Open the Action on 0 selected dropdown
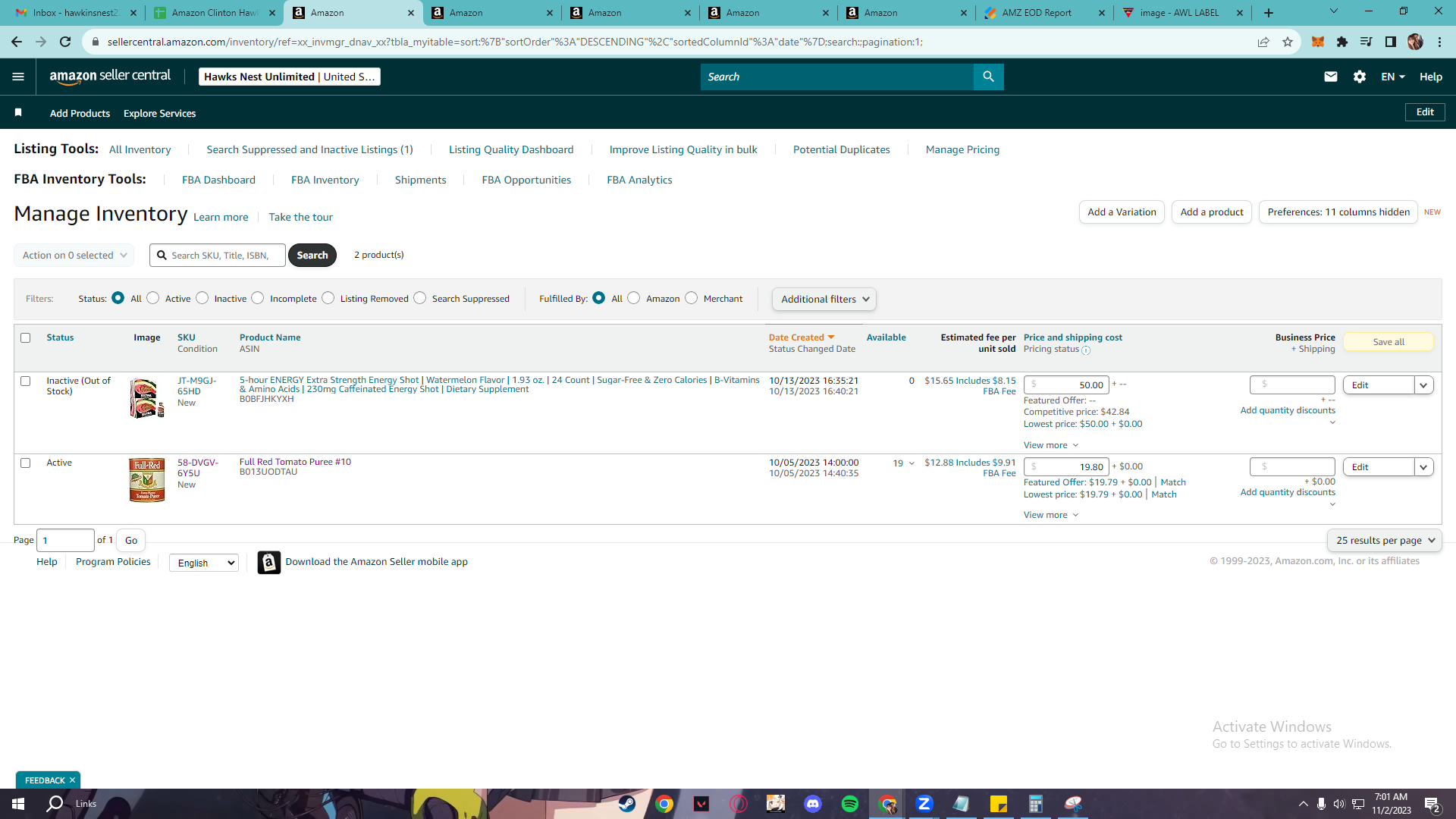1456x819 pixels. (74, 256)
